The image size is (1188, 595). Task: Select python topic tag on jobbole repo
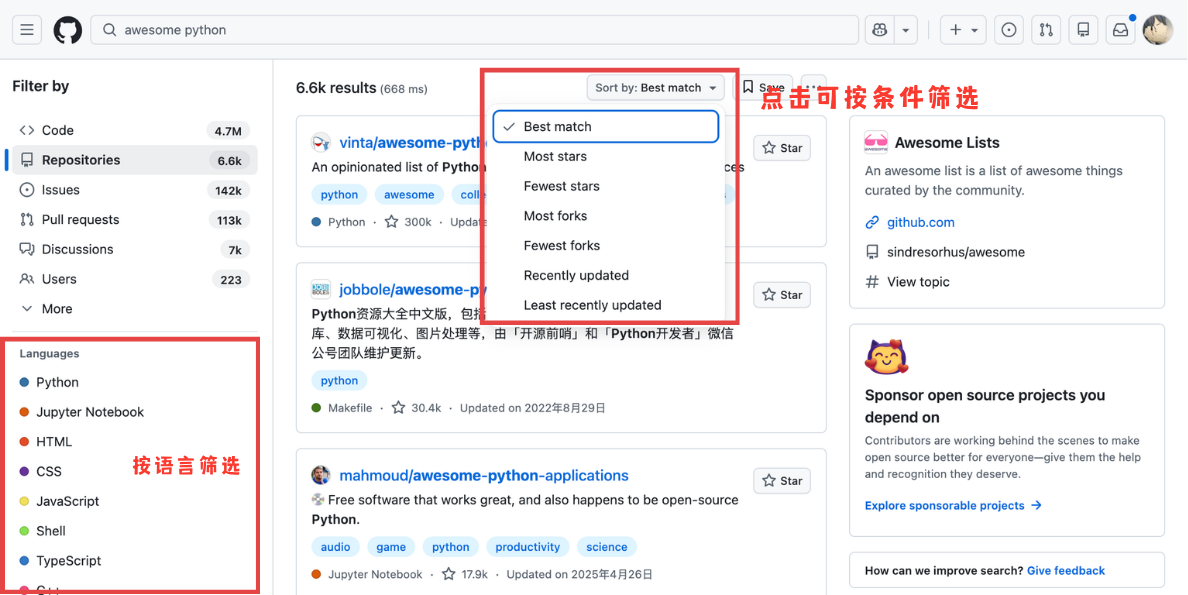(339, 380)
